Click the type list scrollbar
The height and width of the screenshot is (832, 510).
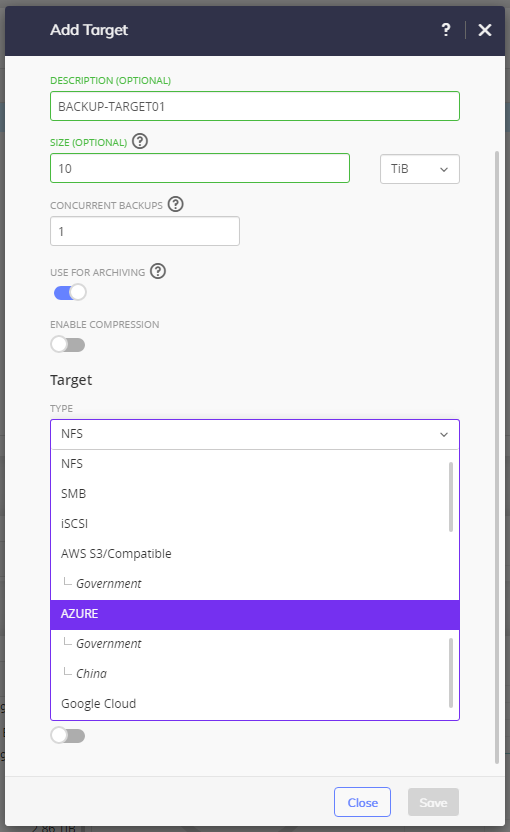pyautogui.click(x=451, y=497)
